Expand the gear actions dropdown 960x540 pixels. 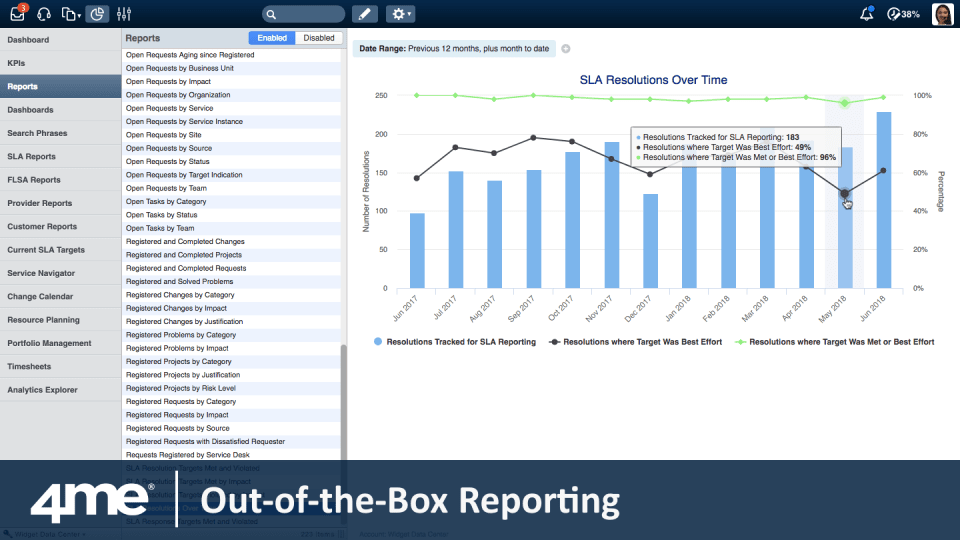coord(401,14)
